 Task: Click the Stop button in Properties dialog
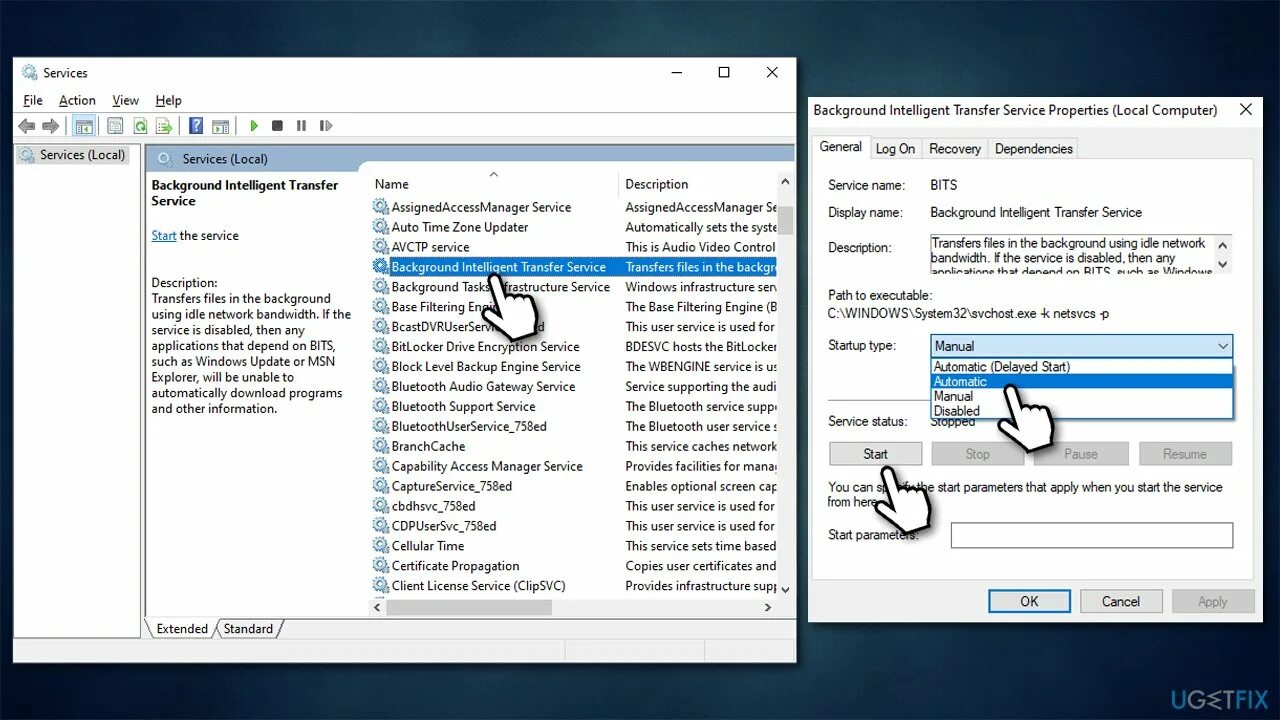(978, 454)
